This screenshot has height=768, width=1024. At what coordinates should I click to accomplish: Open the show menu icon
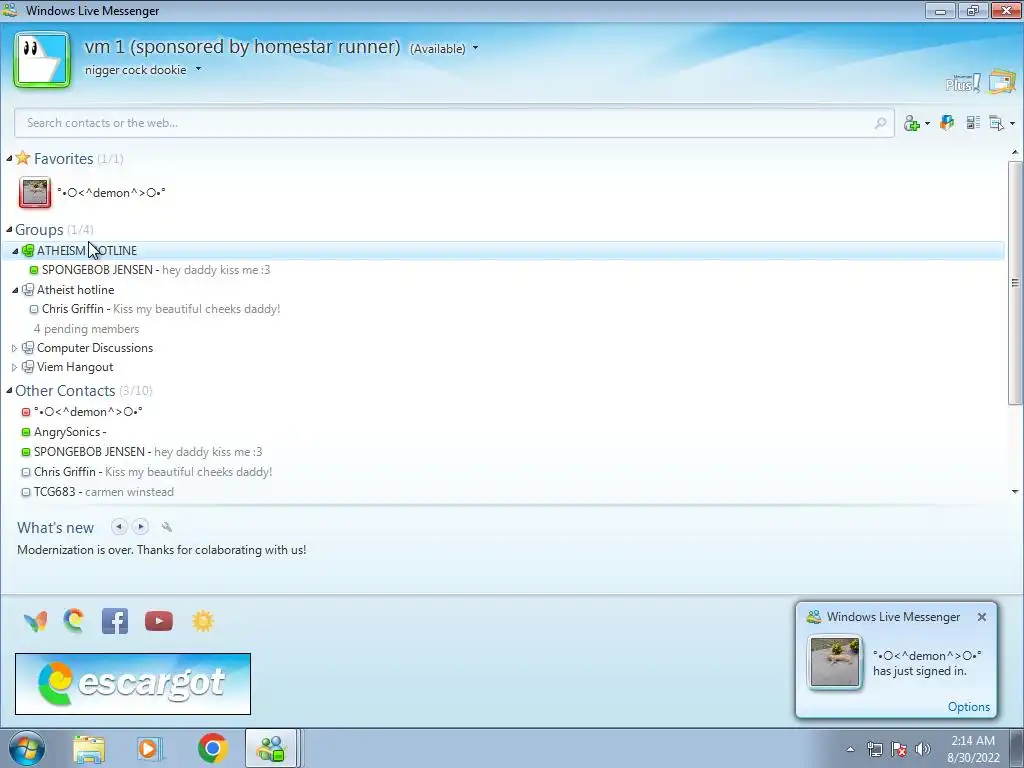[997, 123]
